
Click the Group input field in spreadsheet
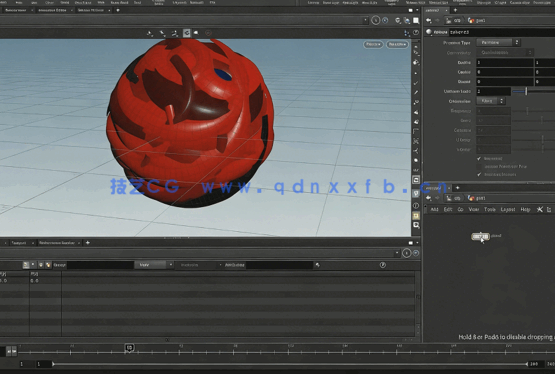click(100, 265)
